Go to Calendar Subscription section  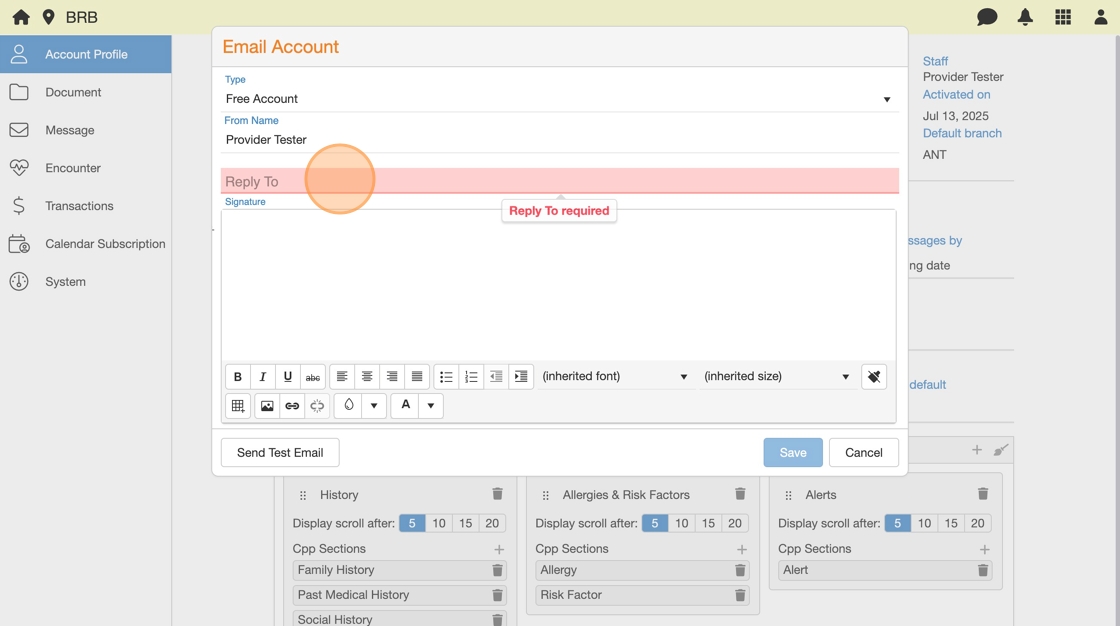105,244
